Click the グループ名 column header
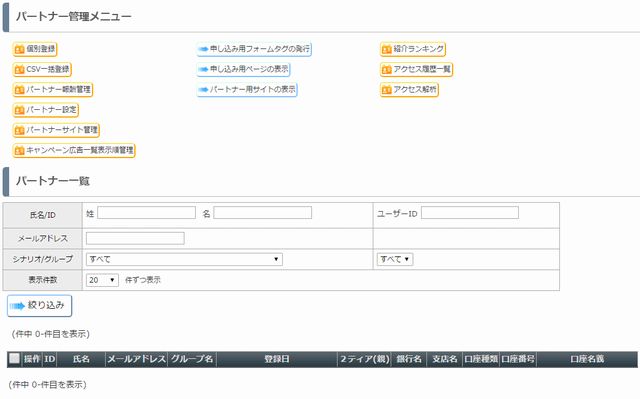Image resolution: width=640 pixels, height=399 pixels. (x=192, y=359)
